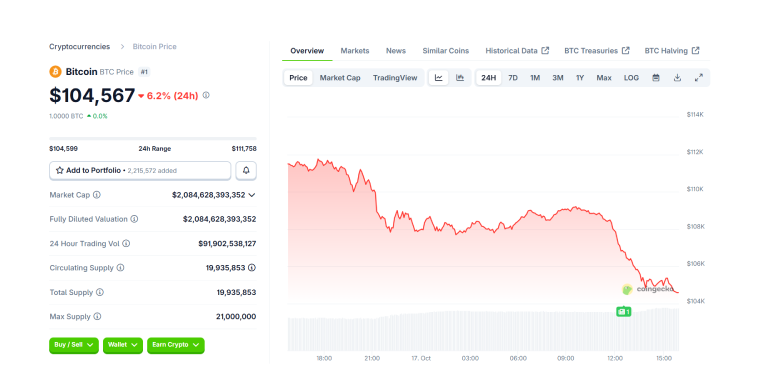Open Fully Diluted Valuation info icon
This screenshot has width=783, height=388.
pos(134,219)
